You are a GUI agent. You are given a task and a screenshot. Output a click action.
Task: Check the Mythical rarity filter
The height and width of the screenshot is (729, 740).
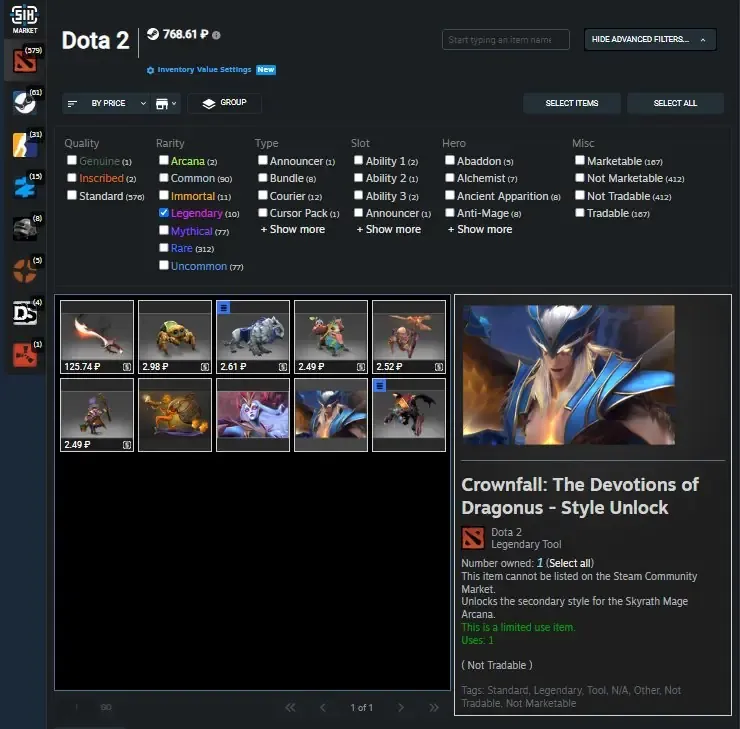164,230
